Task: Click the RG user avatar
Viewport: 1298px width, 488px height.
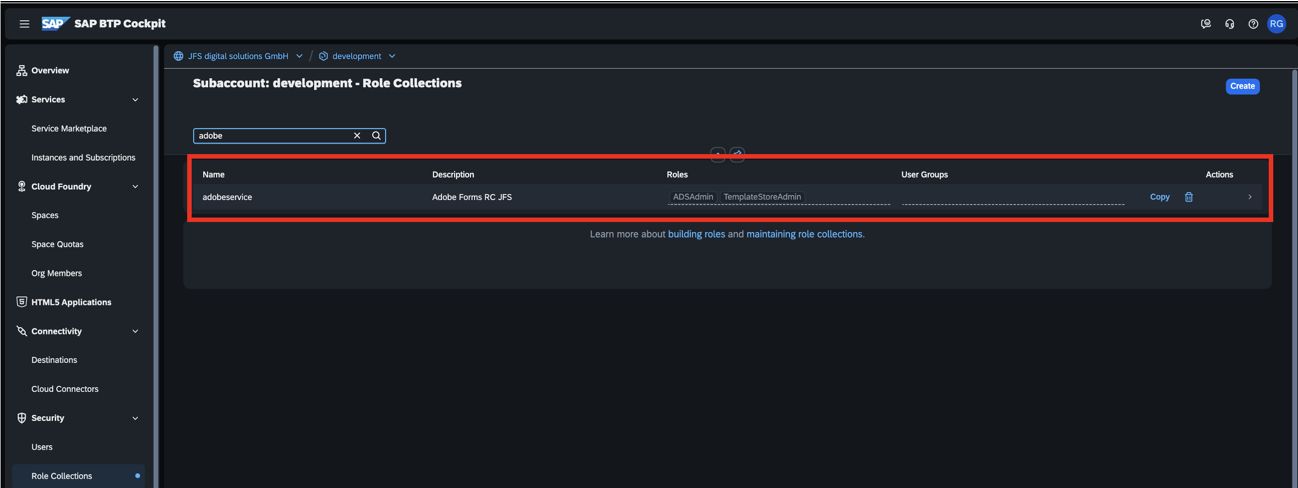Action: [x=1276, y=24]
